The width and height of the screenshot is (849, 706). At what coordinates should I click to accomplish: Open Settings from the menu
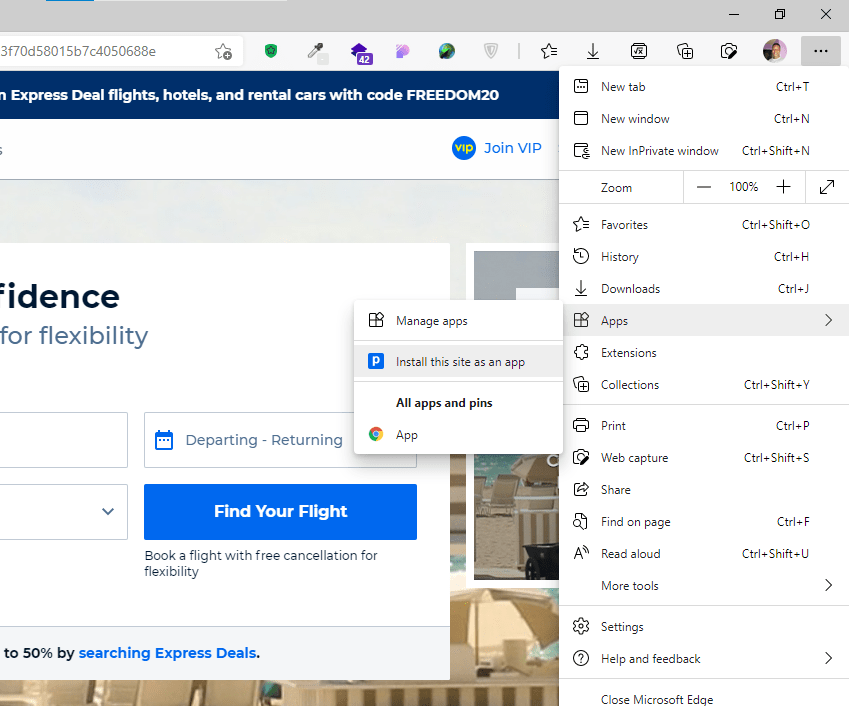click(704, 626)
